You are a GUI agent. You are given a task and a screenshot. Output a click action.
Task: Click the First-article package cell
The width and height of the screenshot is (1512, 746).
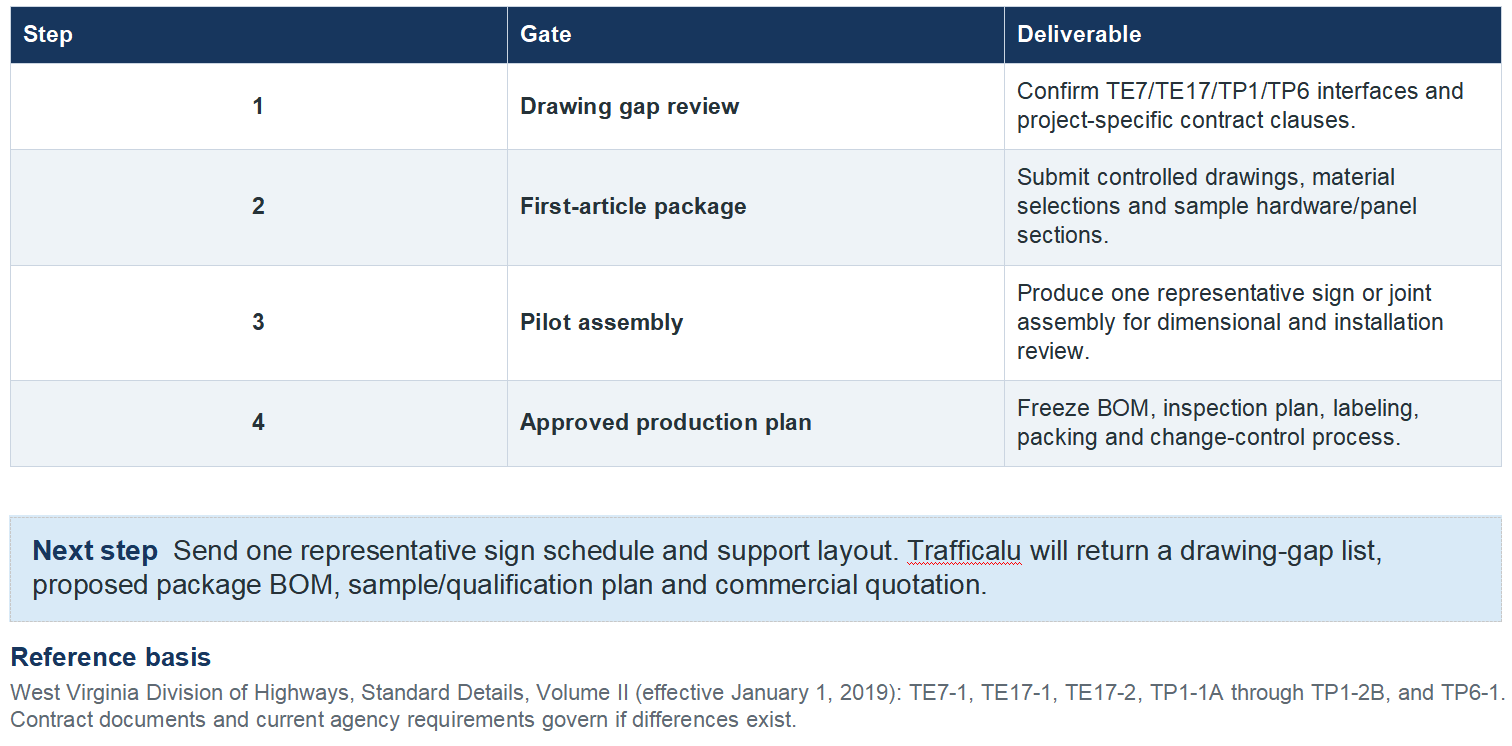tap(756, 207)
